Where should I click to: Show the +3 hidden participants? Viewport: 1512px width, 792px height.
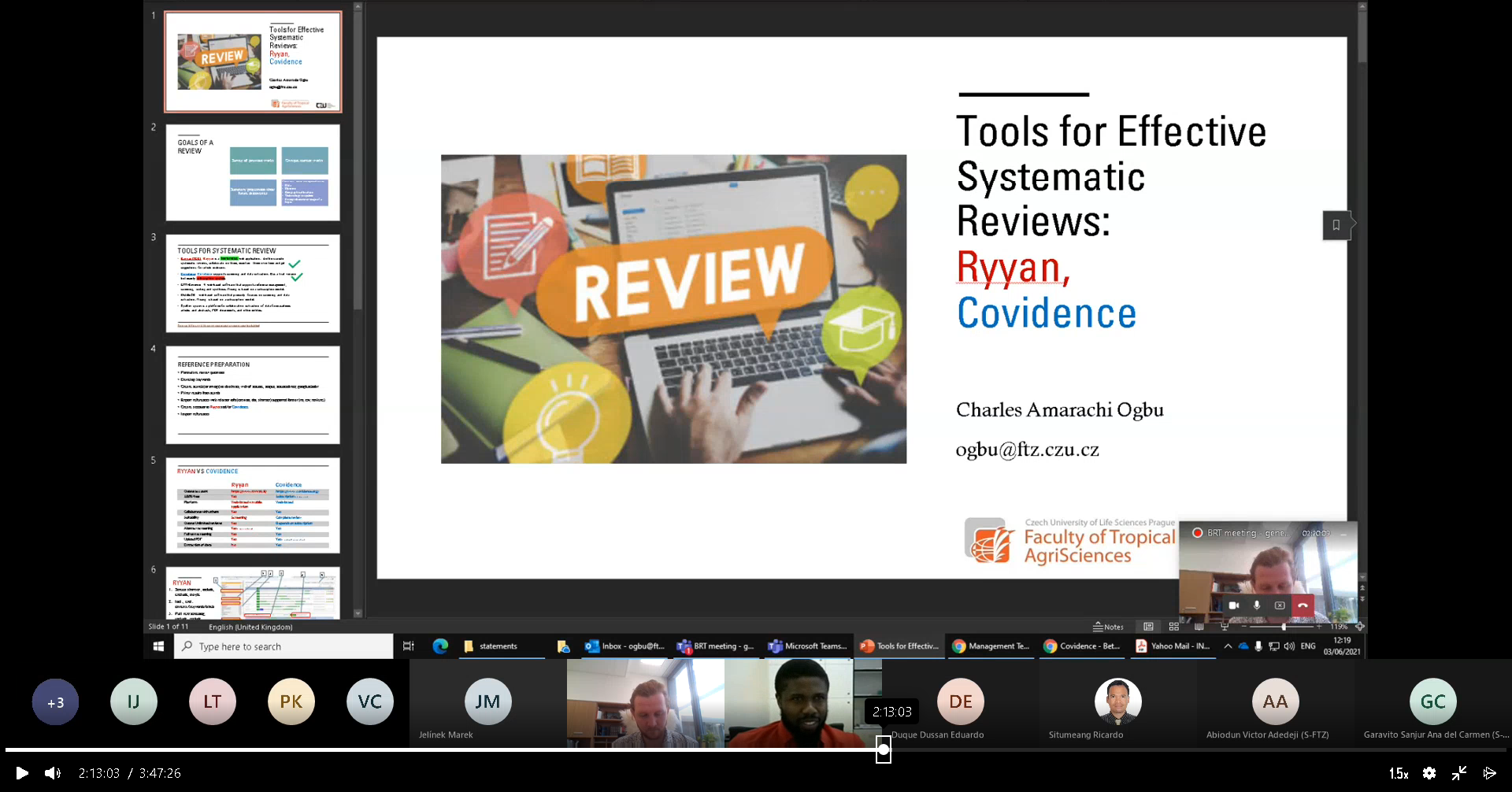tap(55, 701)
